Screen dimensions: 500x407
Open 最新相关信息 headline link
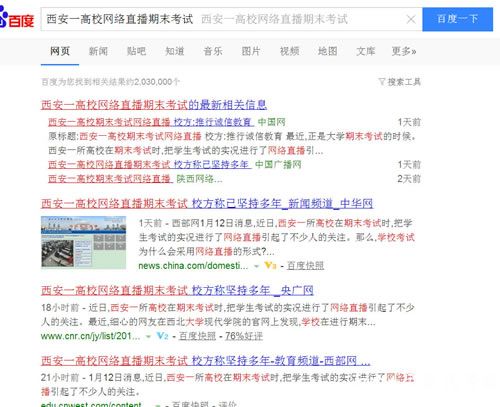coord(154,105)
